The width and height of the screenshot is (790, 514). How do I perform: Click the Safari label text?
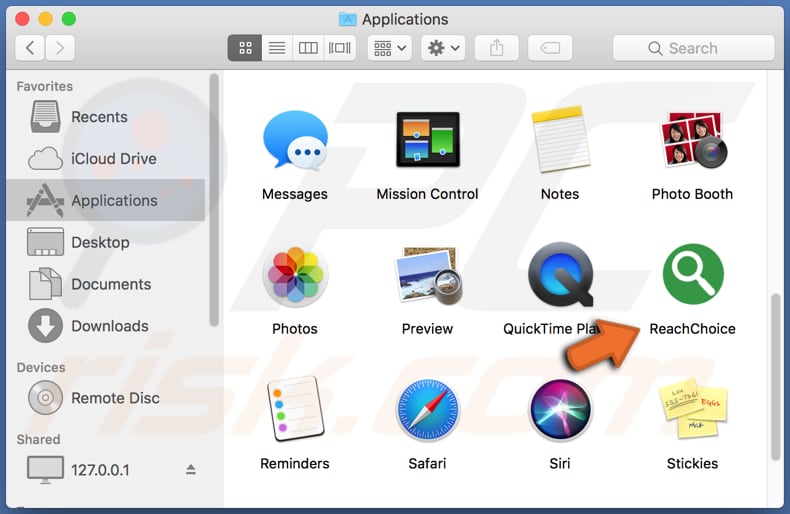coord(427,464)
